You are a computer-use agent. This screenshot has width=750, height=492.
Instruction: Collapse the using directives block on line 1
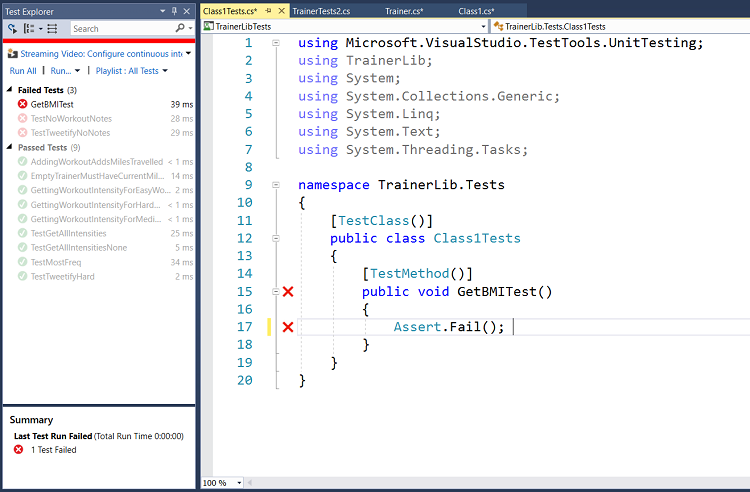tap(276, 43)
